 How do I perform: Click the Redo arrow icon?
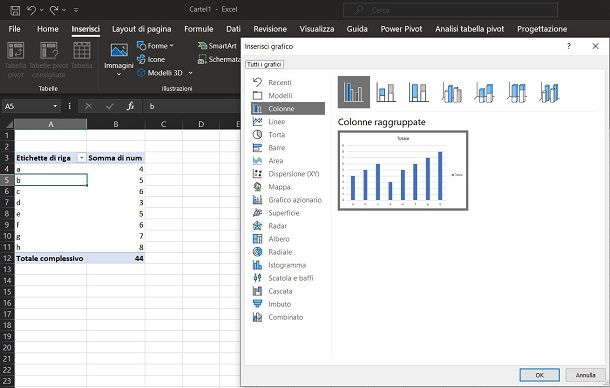[54, 10]
